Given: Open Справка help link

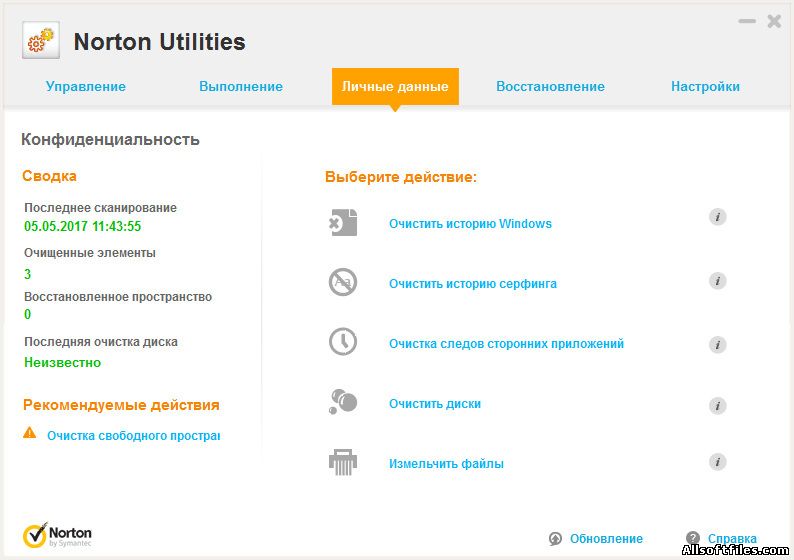Looking at the screenshot, I should point(732,539).
